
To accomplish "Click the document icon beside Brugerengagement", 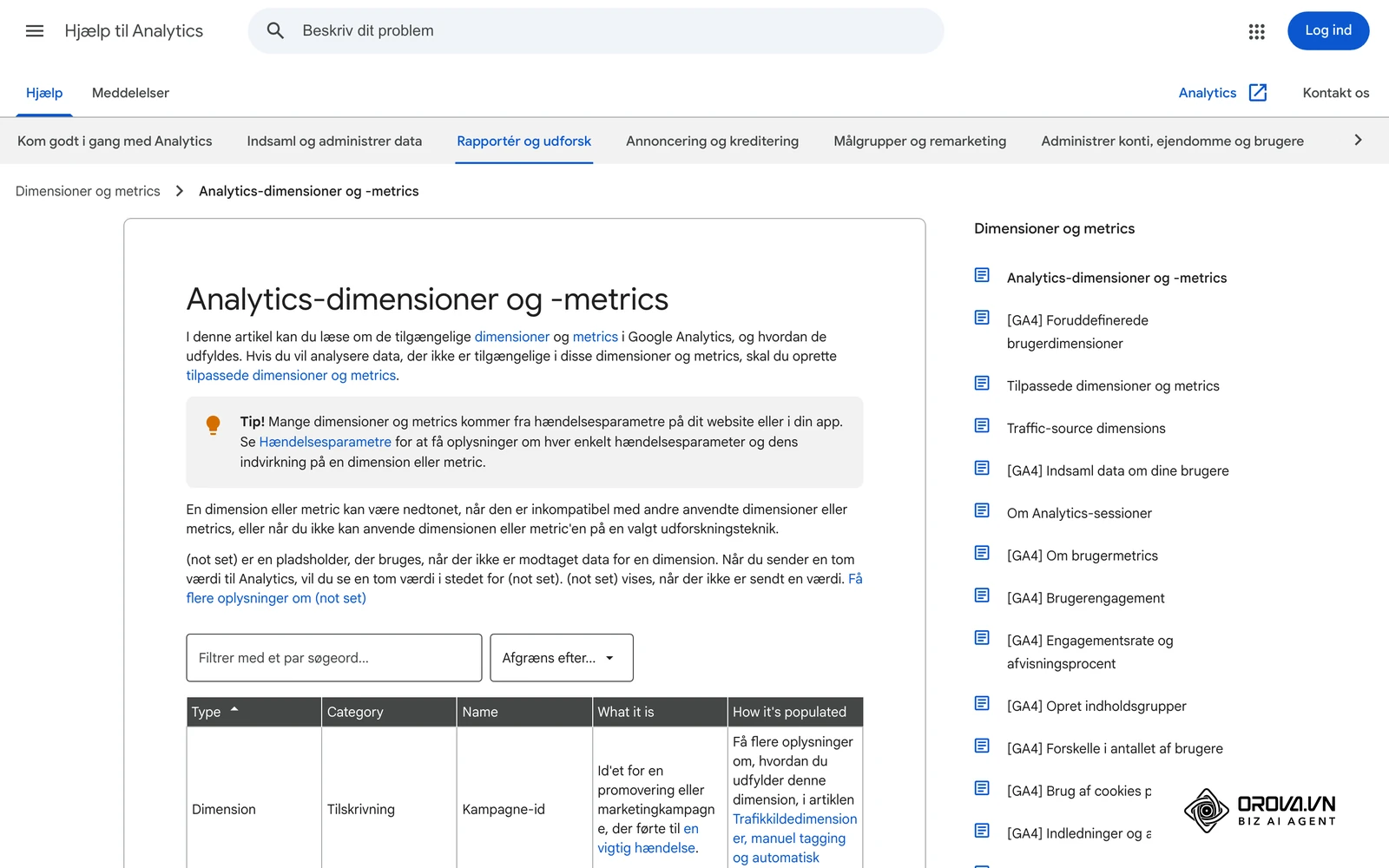I will 982,595.
